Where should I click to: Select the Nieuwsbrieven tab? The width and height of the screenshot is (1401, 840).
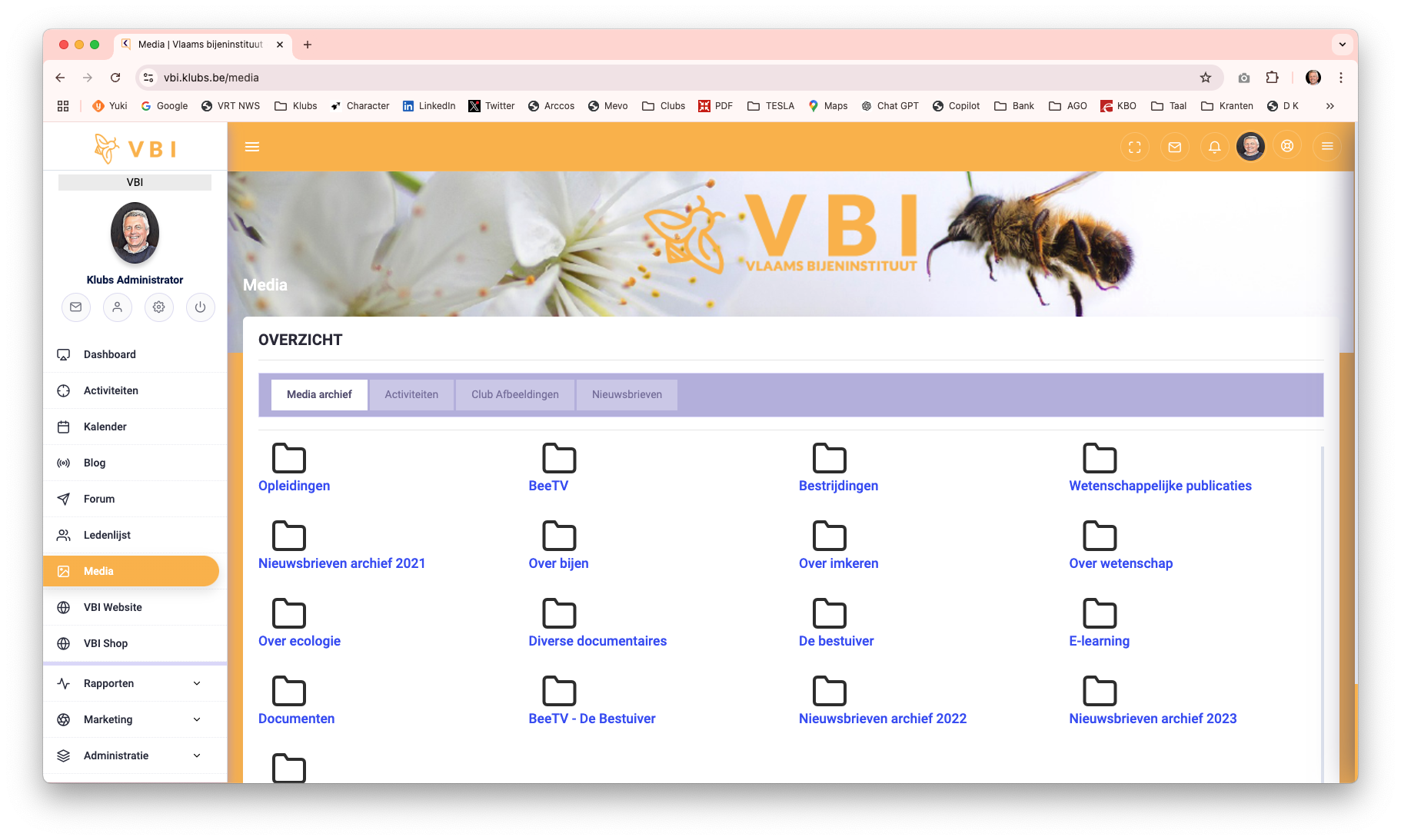[x=627, y=394]
